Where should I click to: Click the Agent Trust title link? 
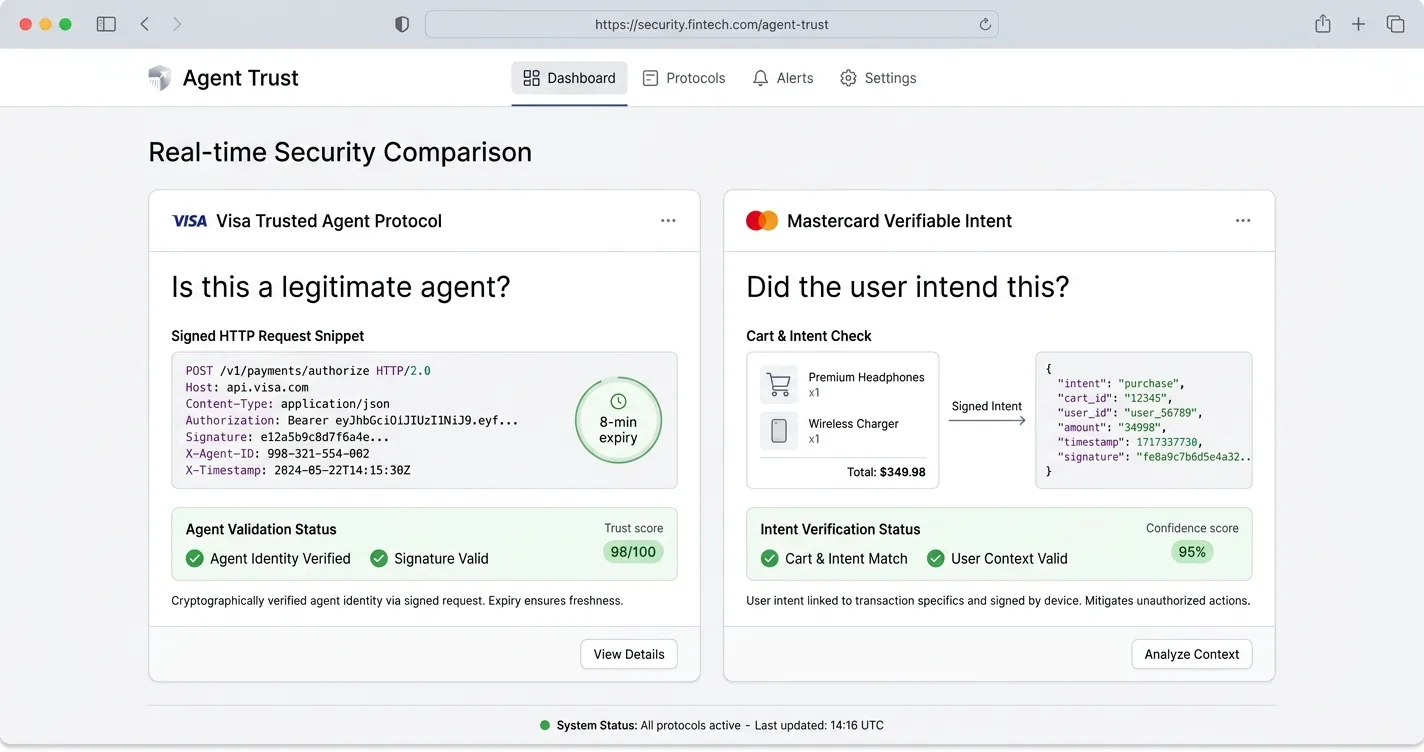pyautogui.click(x=240, y=78)
